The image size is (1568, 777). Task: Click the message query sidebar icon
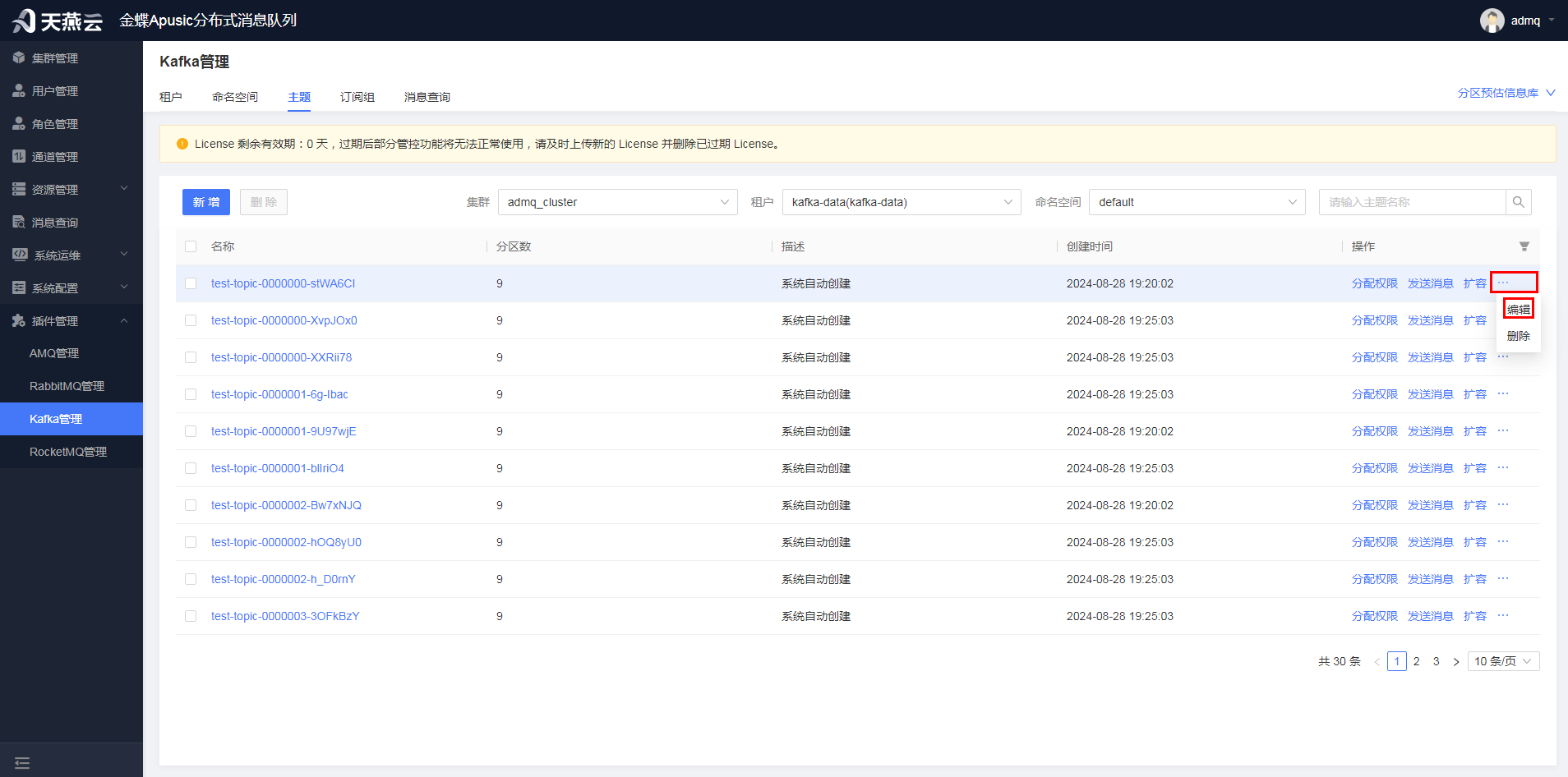pyautogui.click(x=19, y=223)
